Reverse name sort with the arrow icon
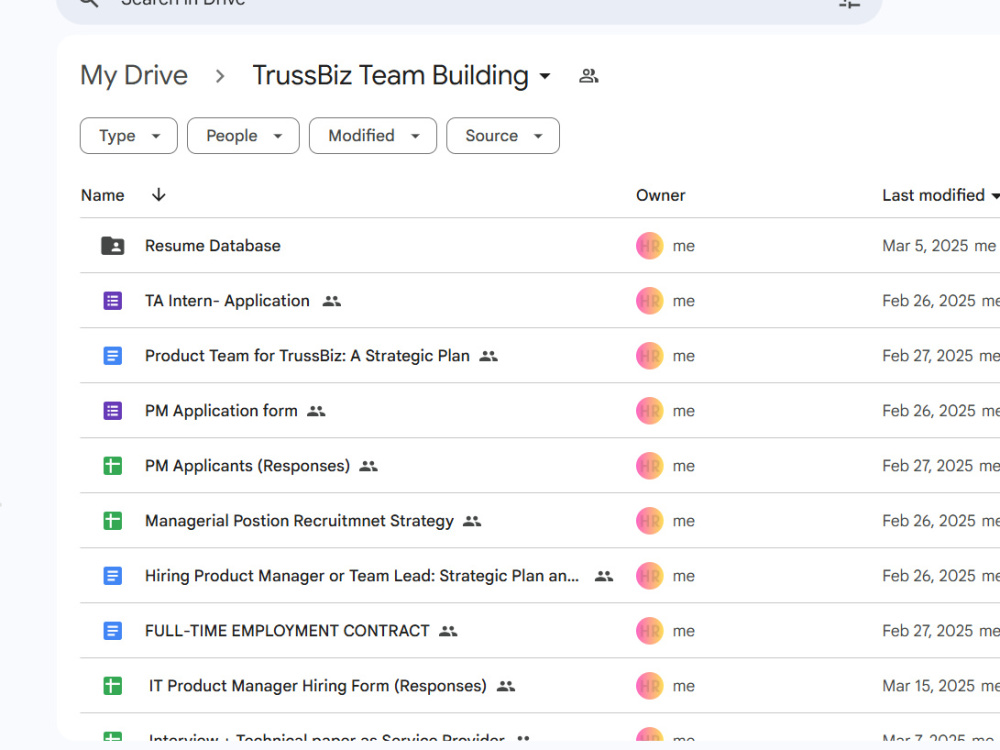 (159, 195)
